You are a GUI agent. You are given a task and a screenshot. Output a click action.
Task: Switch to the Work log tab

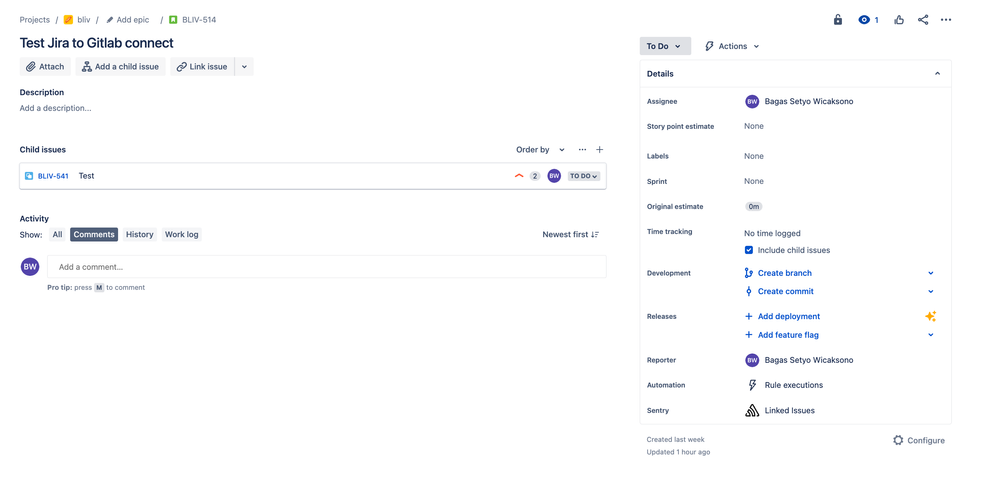click(182, 235)
